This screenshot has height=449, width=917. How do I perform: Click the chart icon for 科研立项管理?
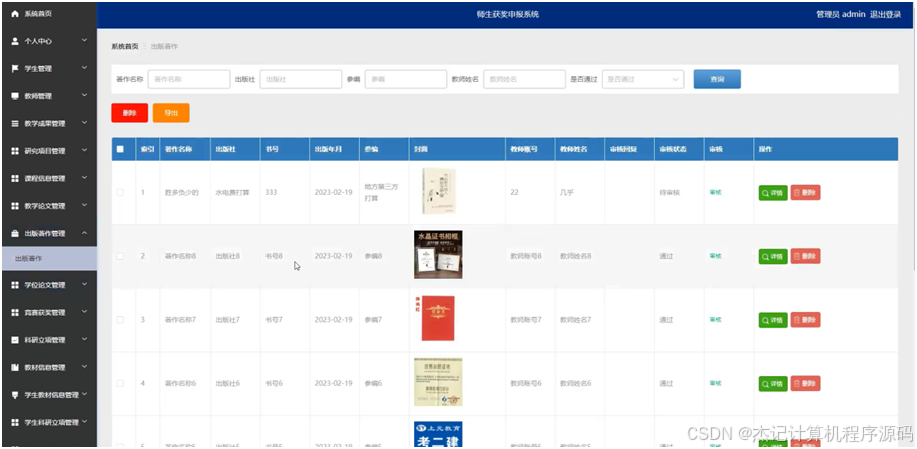(x=15, y=340)
